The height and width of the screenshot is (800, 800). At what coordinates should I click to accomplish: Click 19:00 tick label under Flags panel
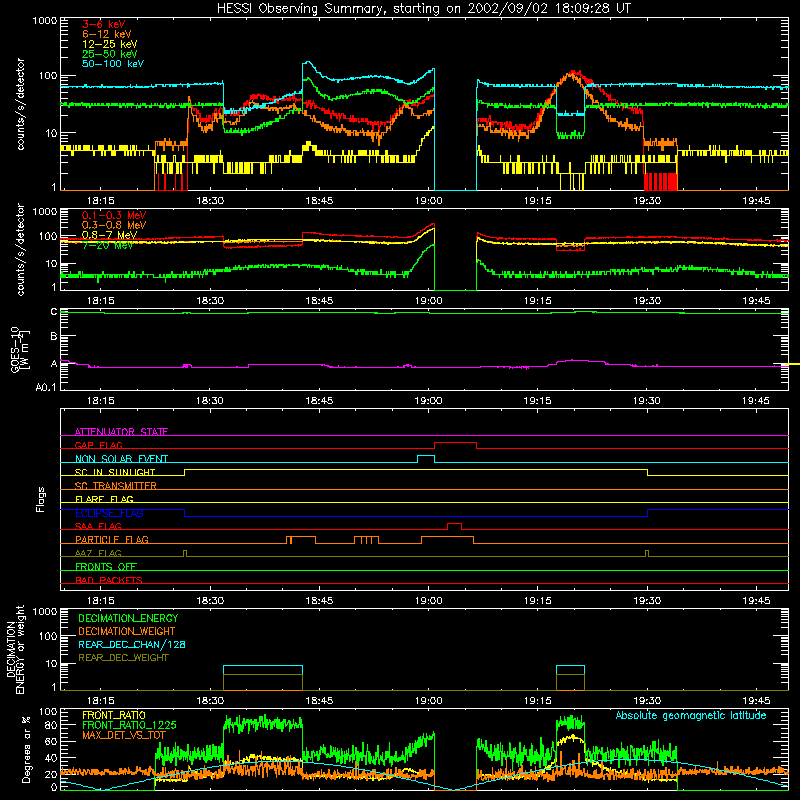[429, 601]
